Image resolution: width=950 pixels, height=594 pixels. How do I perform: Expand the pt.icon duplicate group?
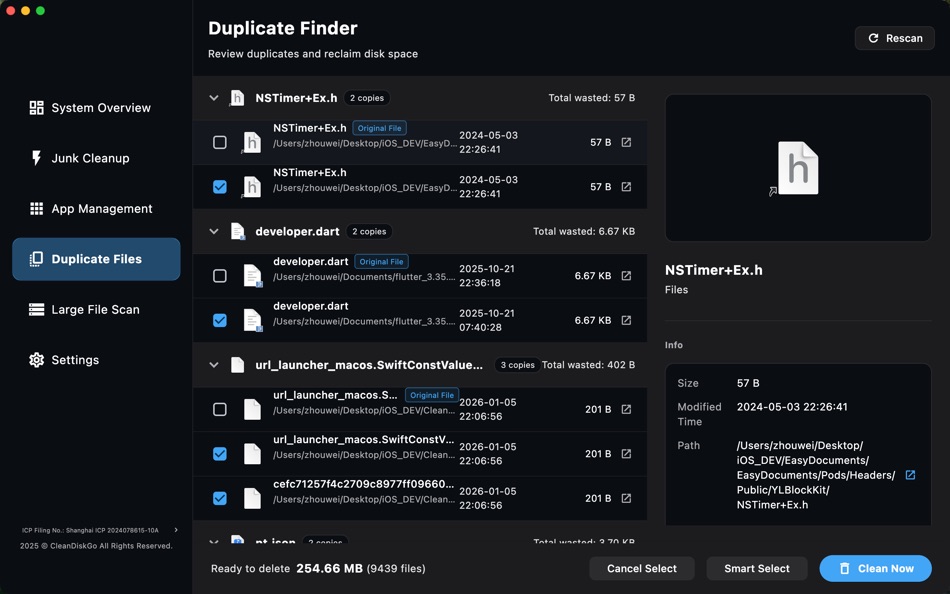tap(213, 541)
